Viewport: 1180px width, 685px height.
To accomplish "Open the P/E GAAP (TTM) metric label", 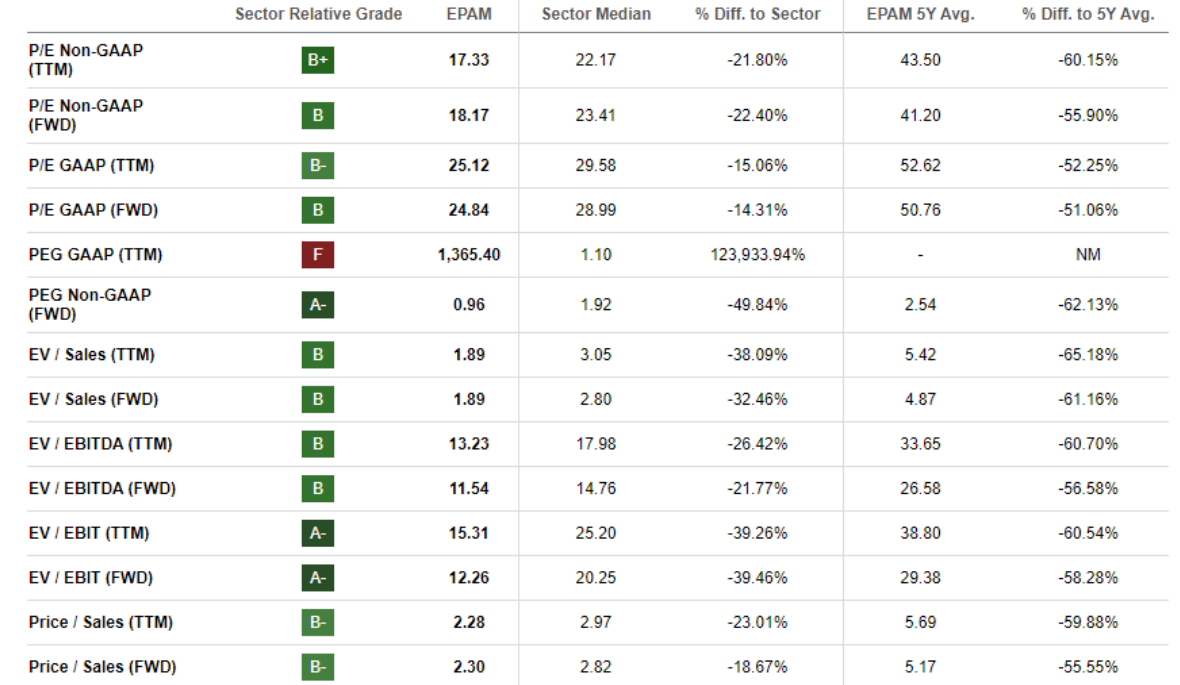I will (x=91, y=166).
